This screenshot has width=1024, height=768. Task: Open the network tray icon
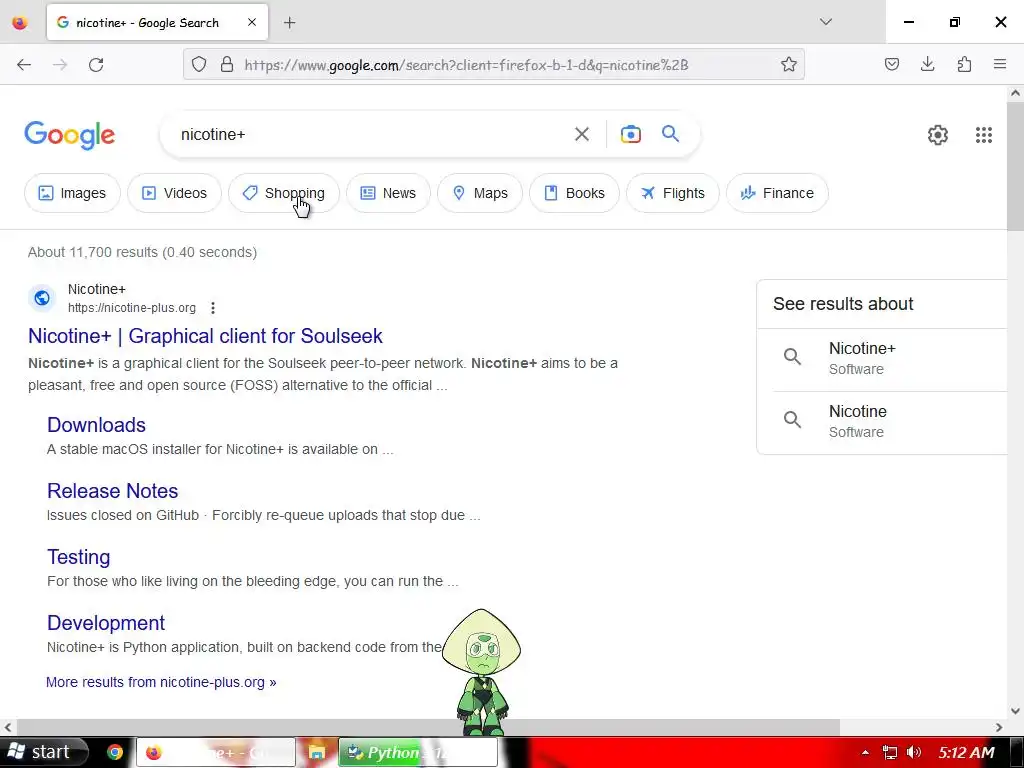click(889, 752)
